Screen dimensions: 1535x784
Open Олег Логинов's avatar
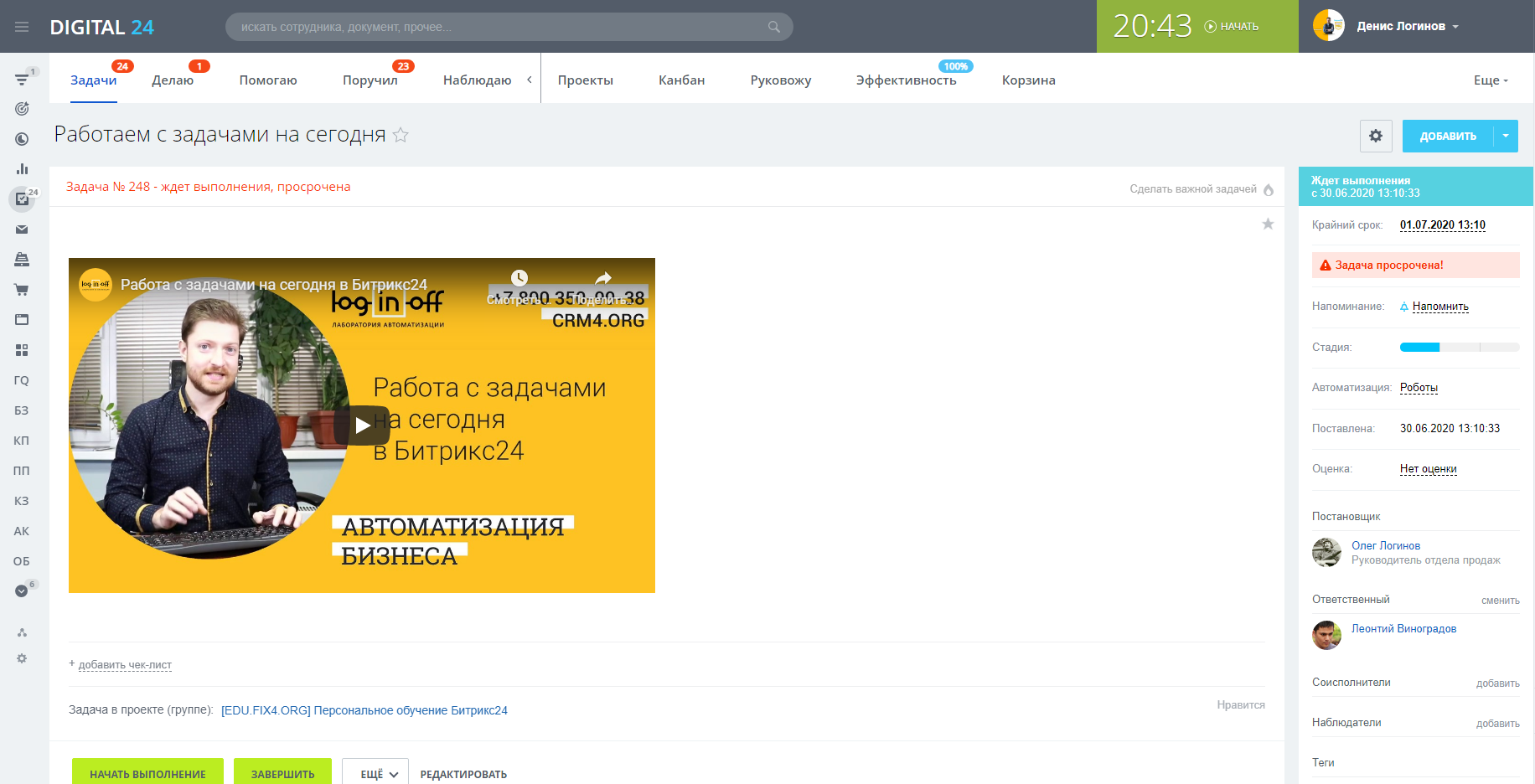pyautogui.click(x=1326, y=553)
